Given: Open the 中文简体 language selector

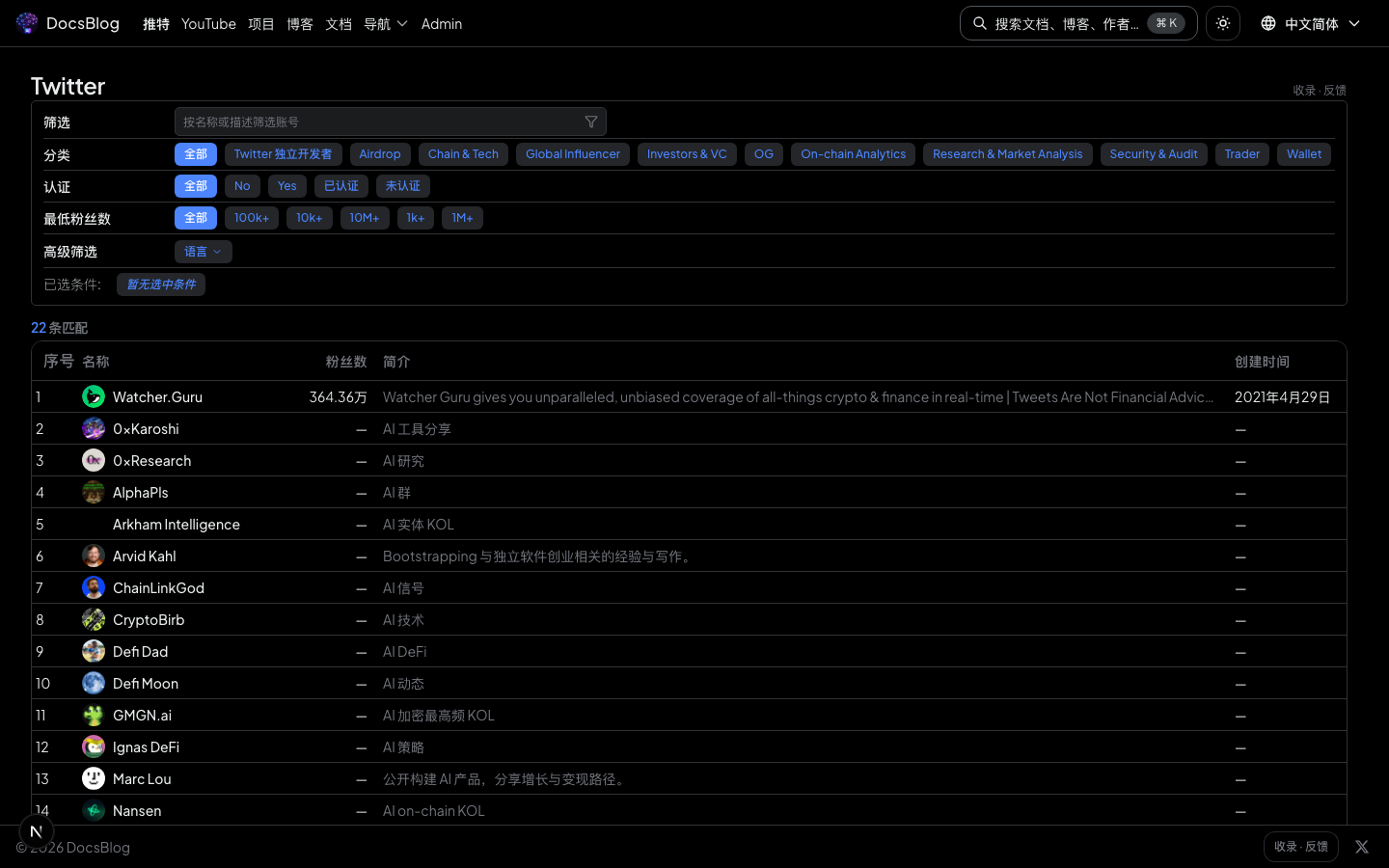Looking at the screenshot, I should (1312, 23).
